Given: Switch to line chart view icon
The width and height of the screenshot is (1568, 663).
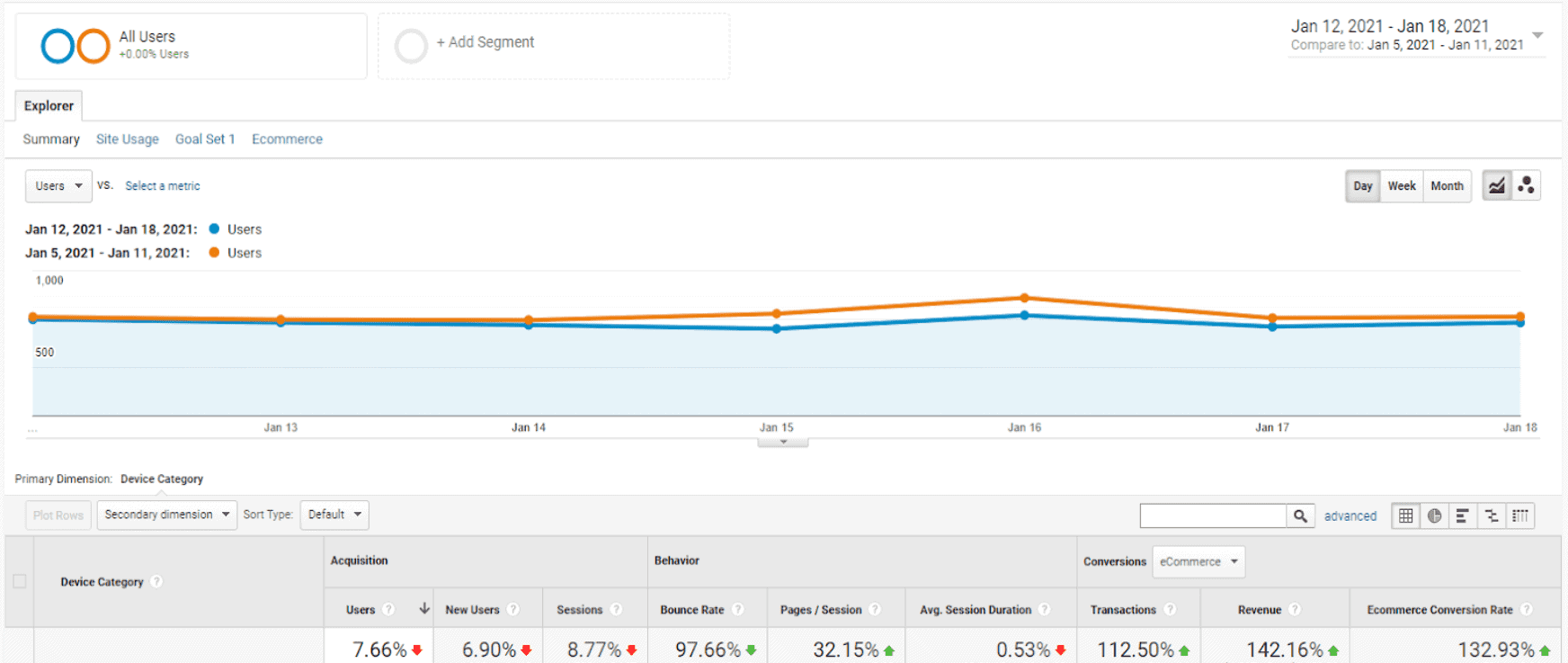Looking at the screenshot, I should (1496, 186).
